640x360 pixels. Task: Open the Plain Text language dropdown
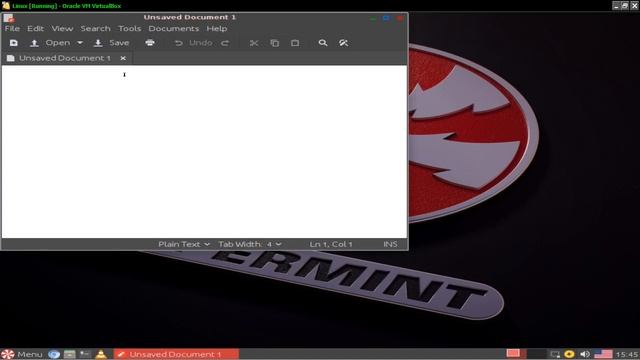point(184,244)
